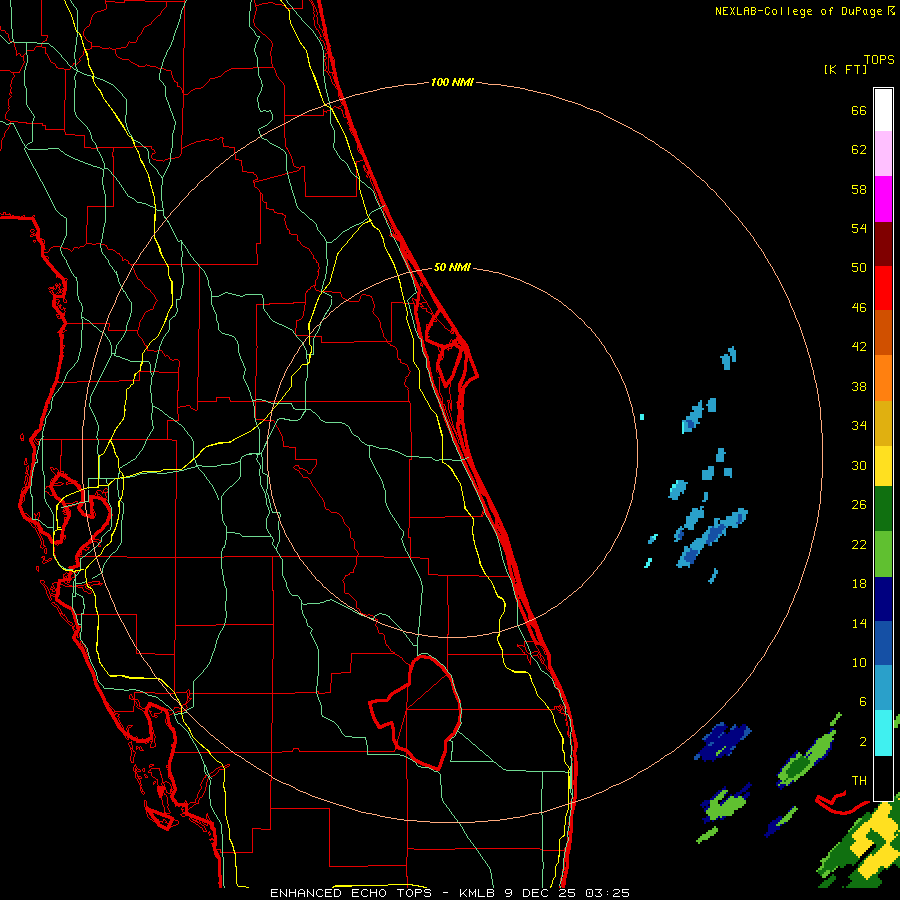Screen dimensions: 900x900
Task: Click the magenta 58 kft legend swatch
Action: 883,199
